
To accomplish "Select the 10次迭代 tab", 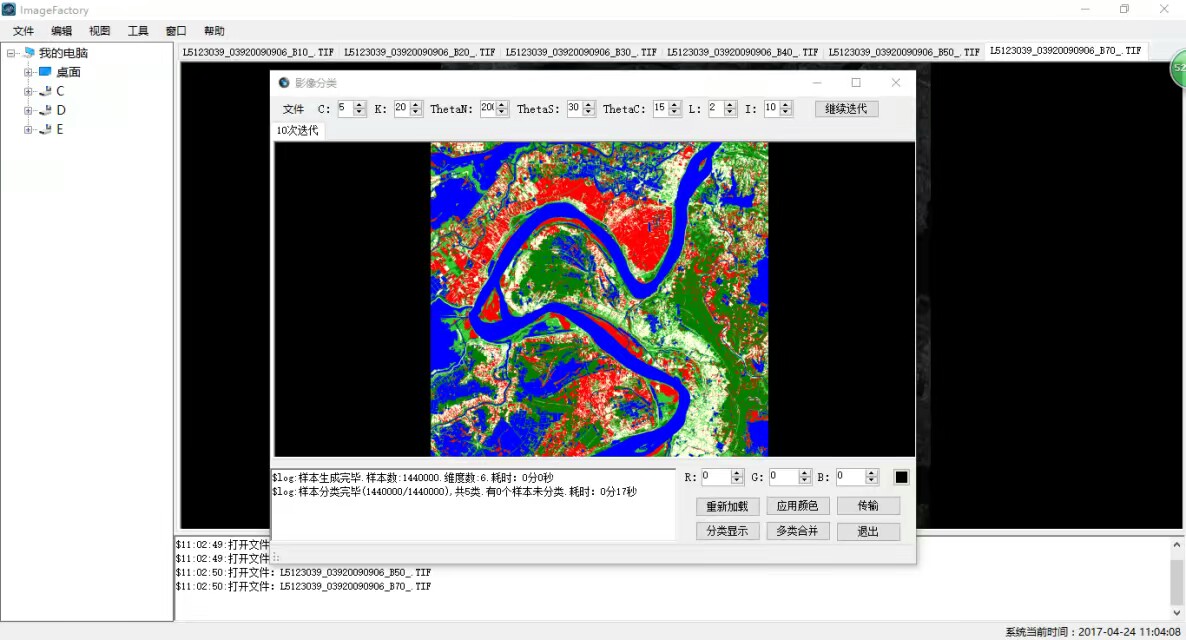I will [x=297, y=130].
